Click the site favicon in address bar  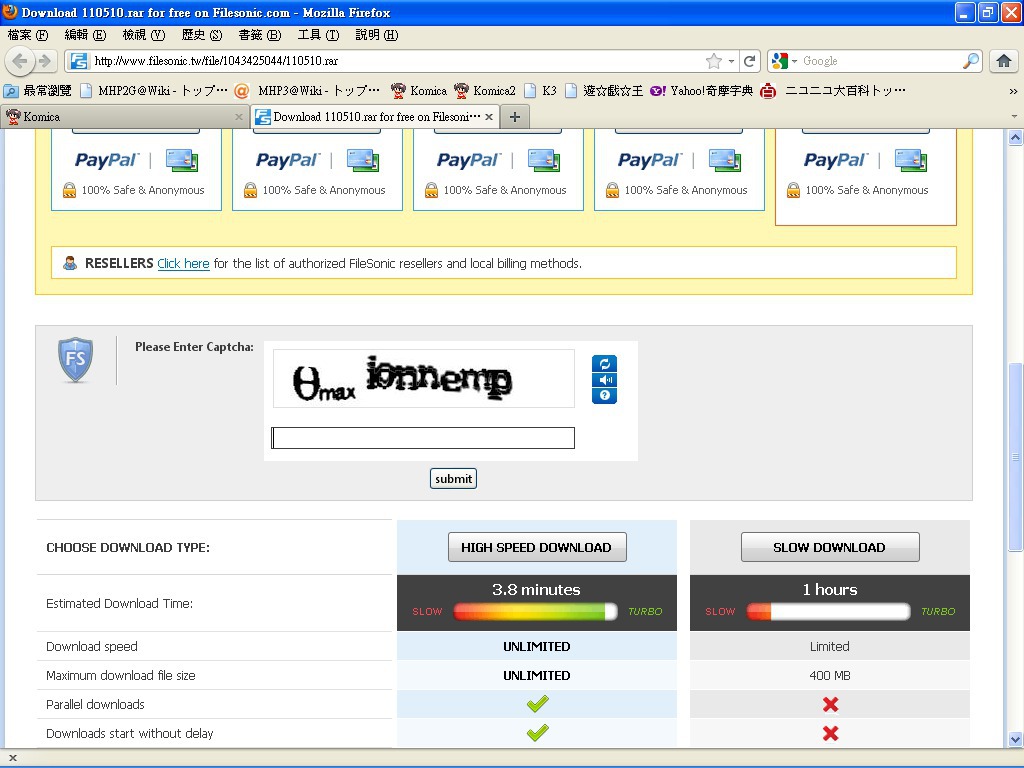pos(79,61)
